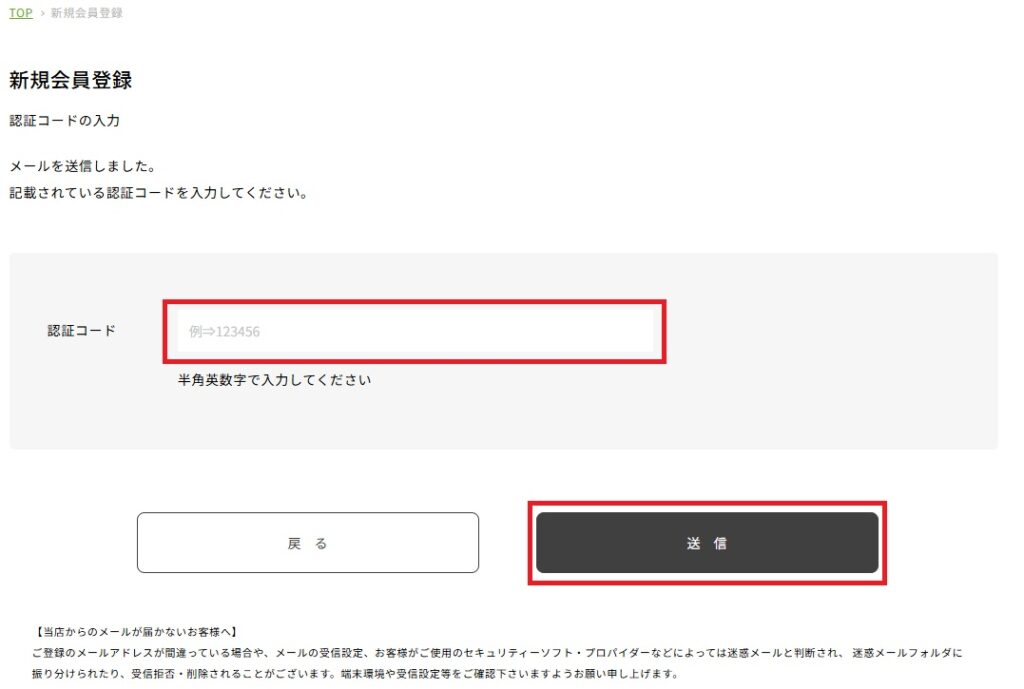Click the 半角英数字で入力してください hint text
This screenshot has width=1024, height=689.
coord(274,380)
